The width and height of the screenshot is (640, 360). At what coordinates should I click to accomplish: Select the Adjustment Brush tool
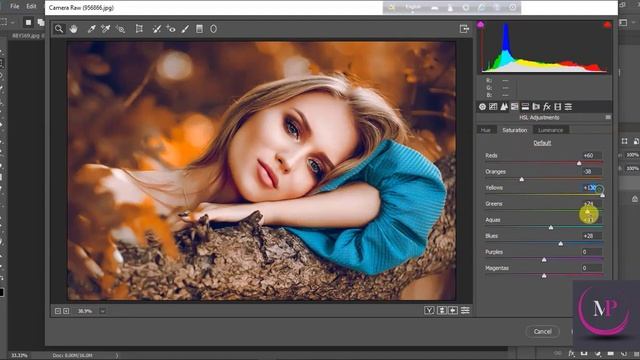(185, 29)
